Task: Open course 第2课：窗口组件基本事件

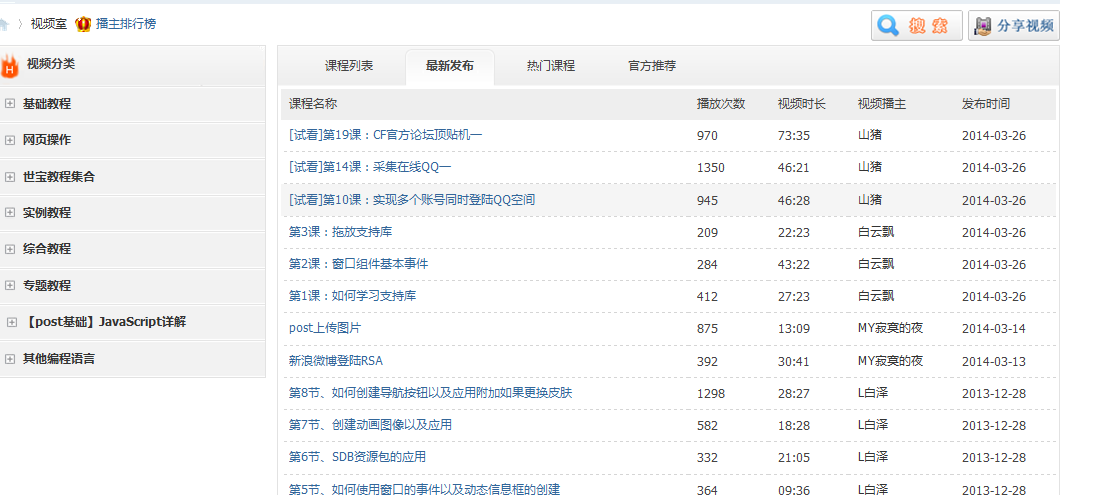Action: [x=359, y=264]
